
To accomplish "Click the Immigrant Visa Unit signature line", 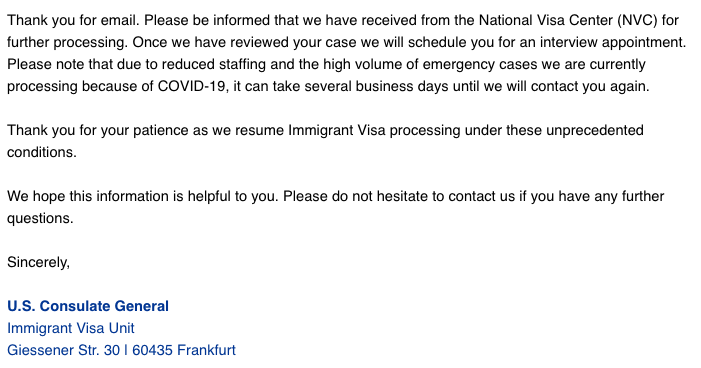I will pos(71,328).
